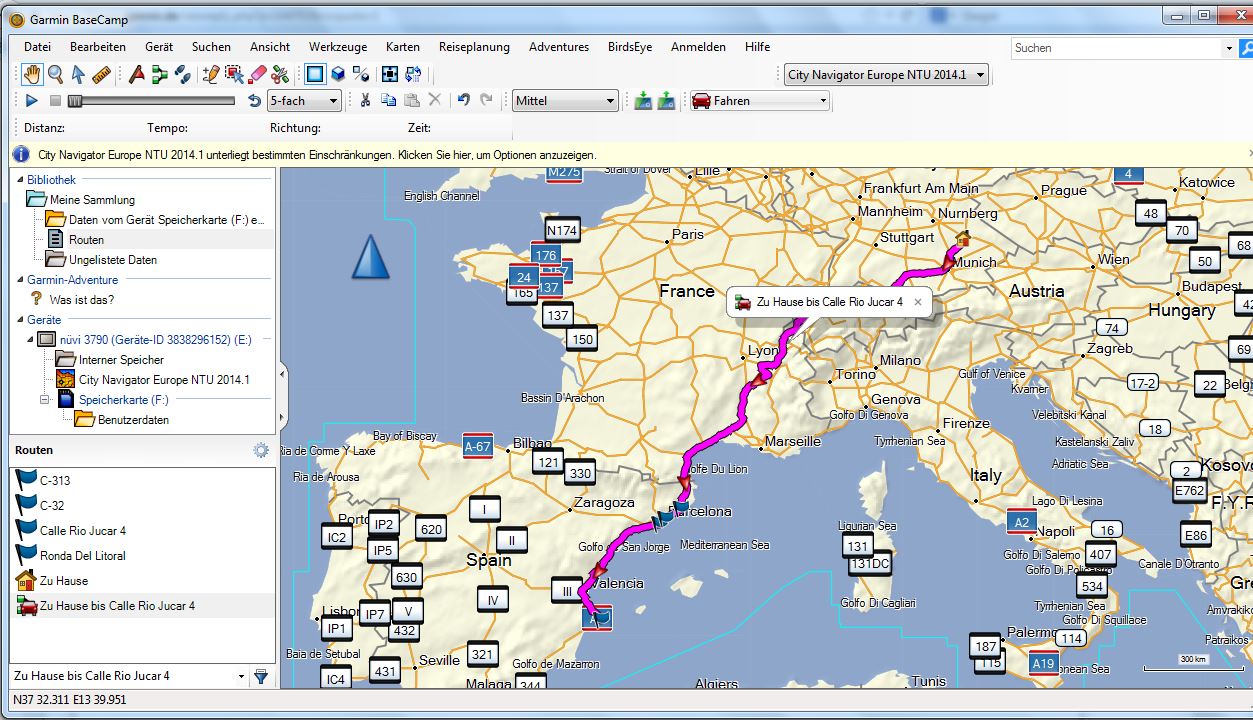
Task: Open the search field dropdown arrow
Action: (1230, 48)
